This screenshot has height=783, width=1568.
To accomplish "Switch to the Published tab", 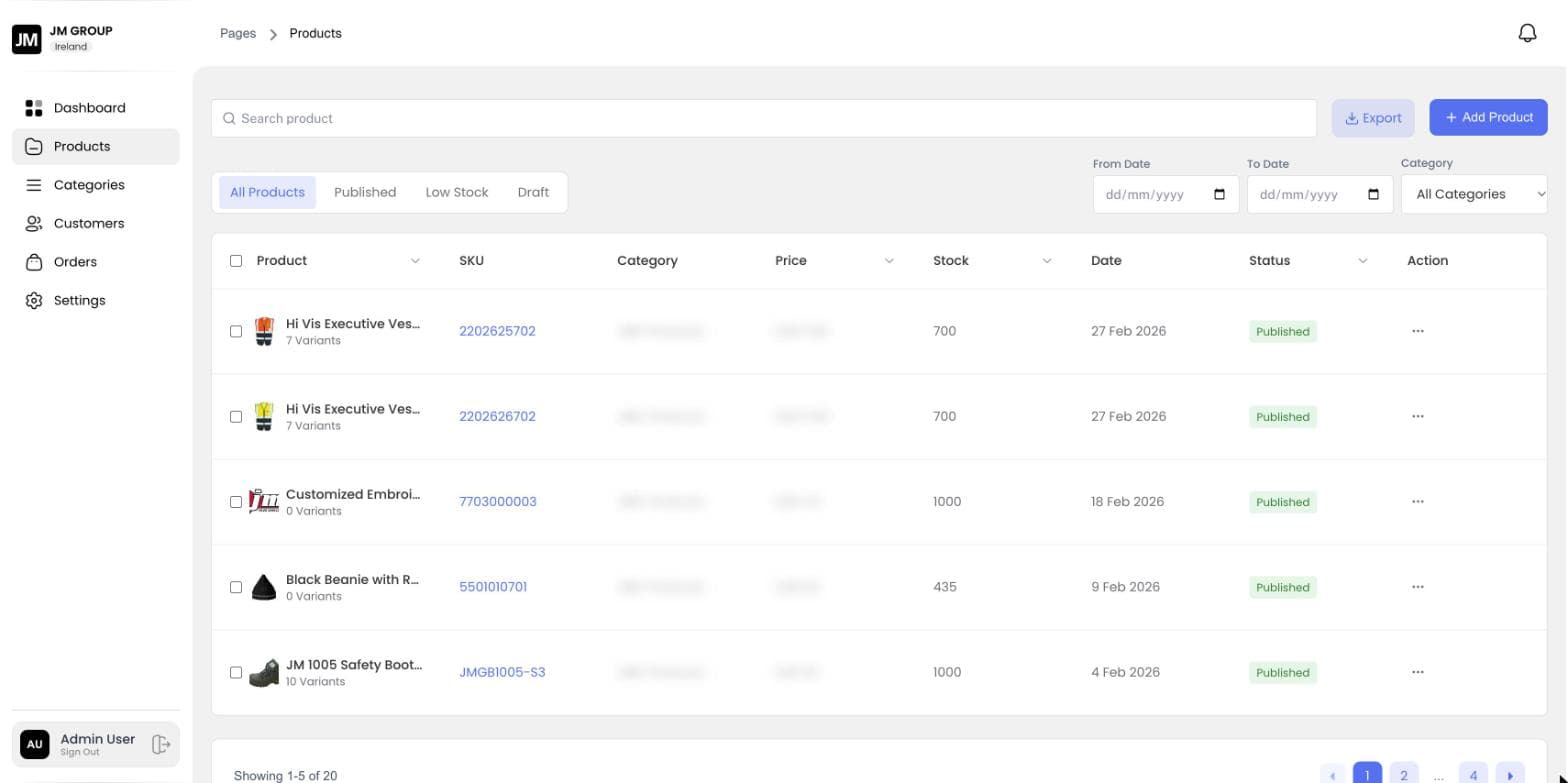I will point(365,192).
